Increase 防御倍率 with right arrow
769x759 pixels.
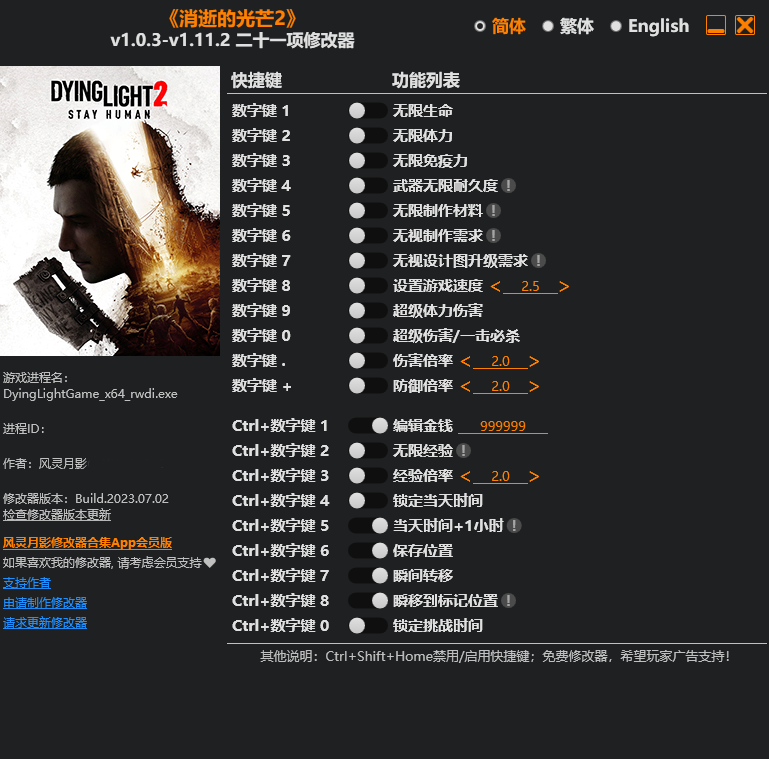534,387
